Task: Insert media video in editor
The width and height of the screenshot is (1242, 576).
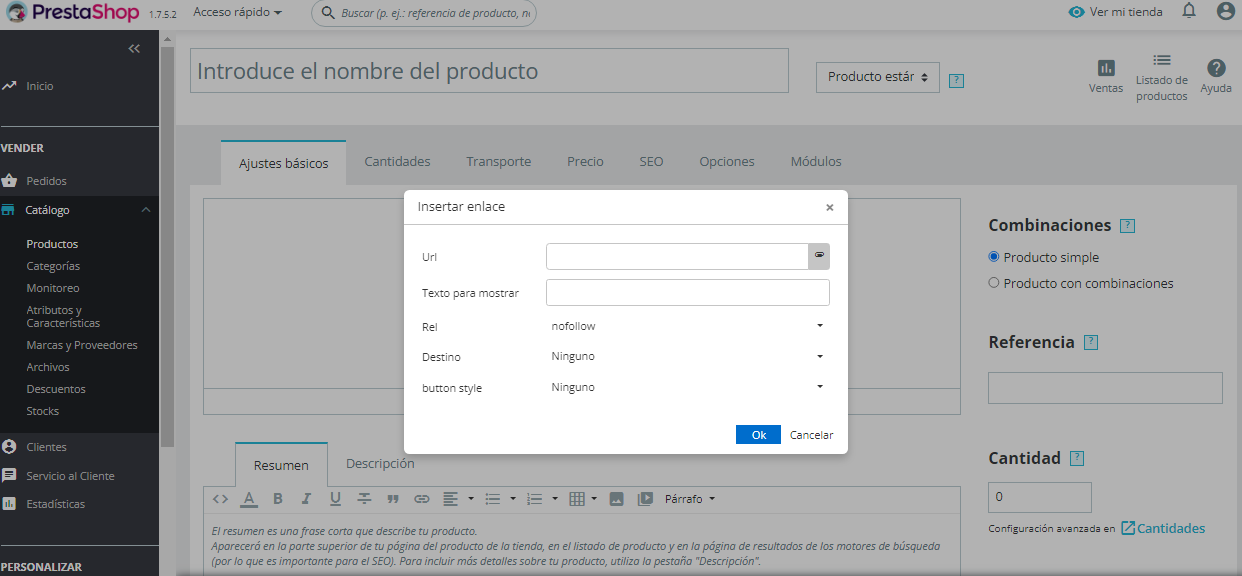Action: pos(645,498)
